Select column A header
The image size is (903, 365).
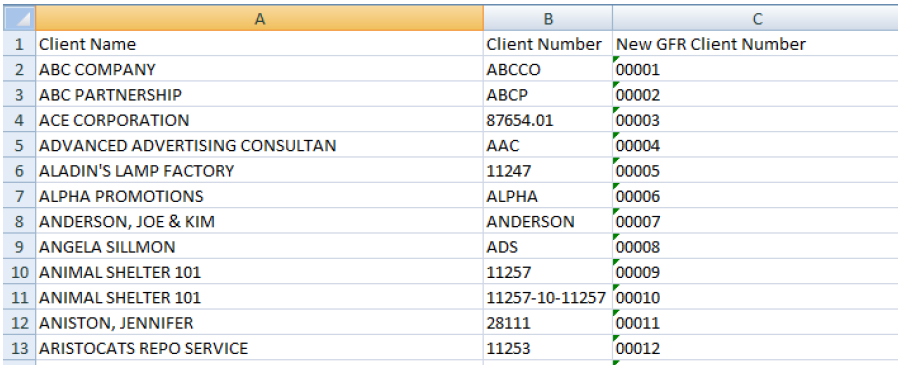tap(260, 18)
